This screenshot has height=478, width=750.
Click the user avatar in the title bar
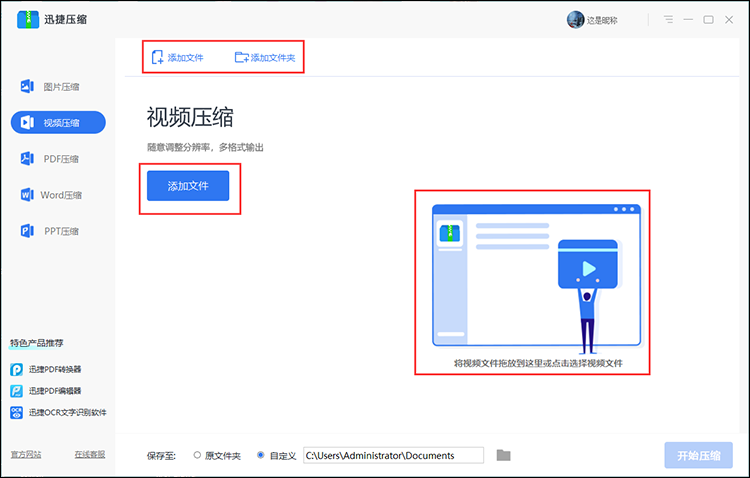pos(575,20)
